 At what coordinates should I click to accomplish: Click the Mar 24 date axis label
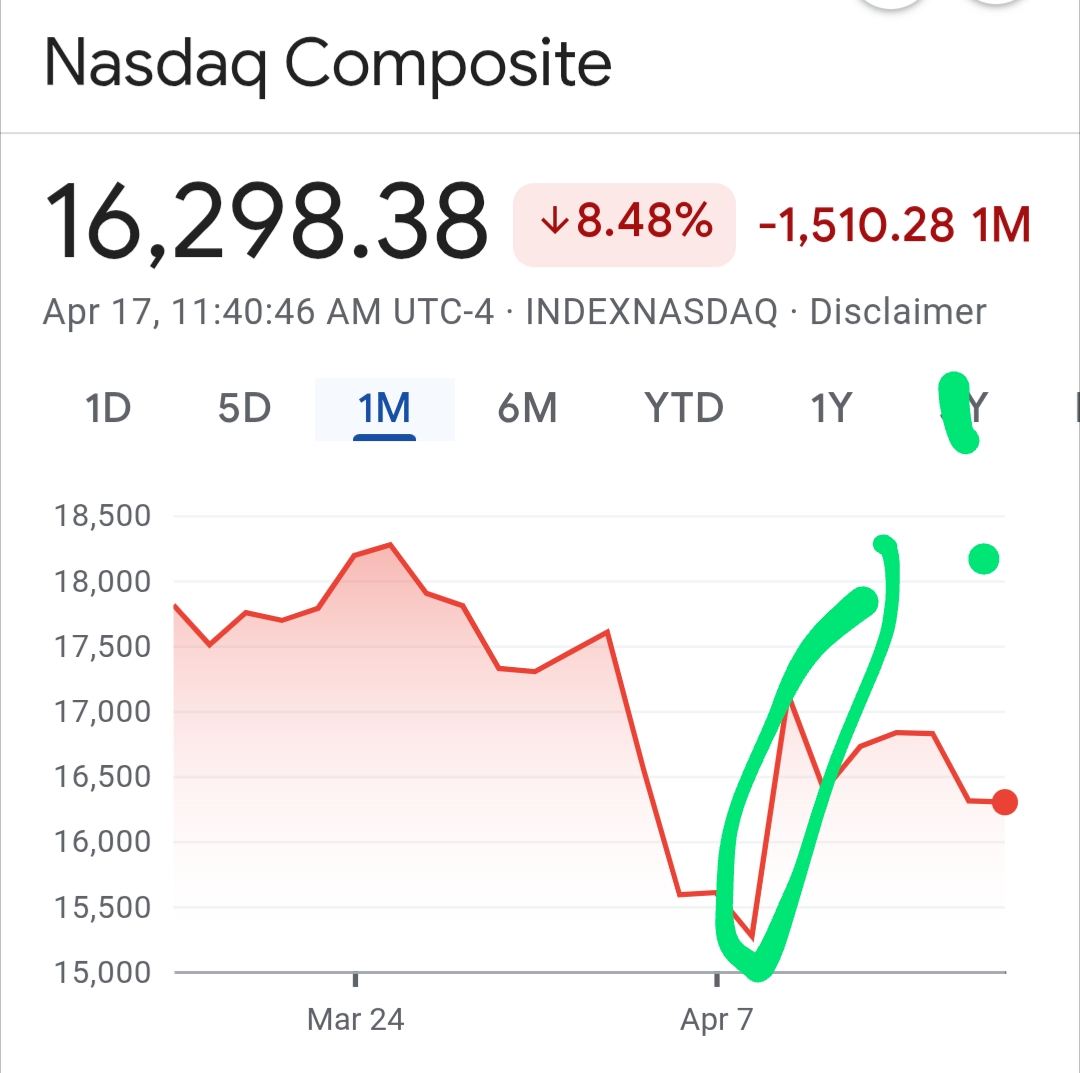tap(355, 1019)
